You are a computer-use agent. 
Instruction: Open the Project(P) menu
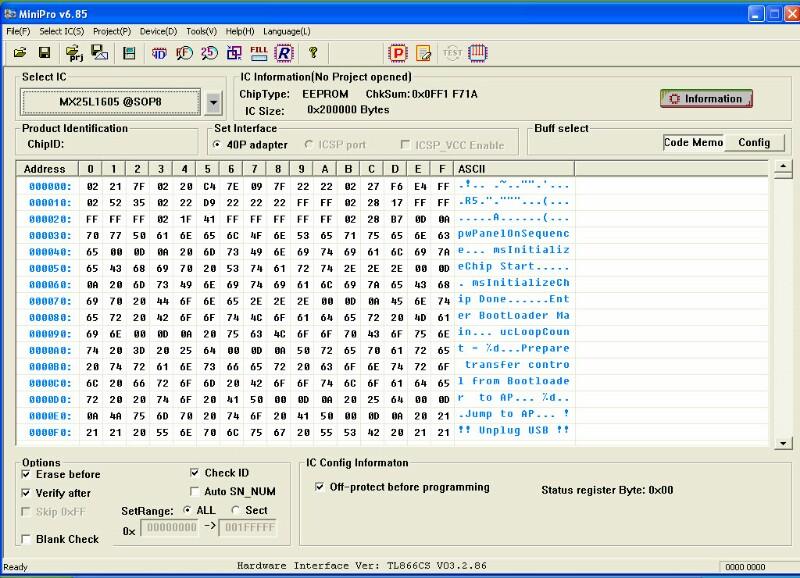112,32
